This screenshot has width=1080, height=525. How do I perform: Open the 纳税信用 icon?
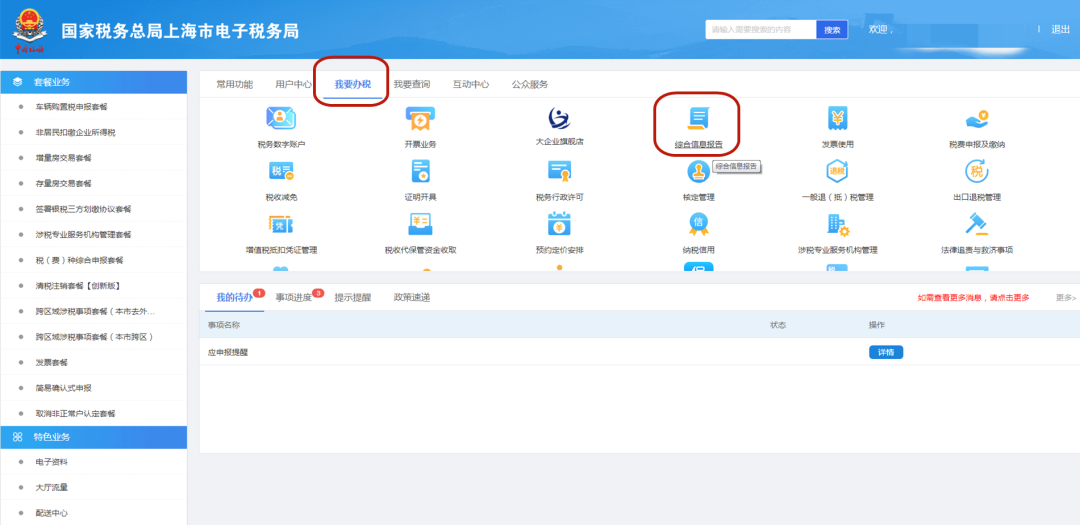[x=698, y=224]
